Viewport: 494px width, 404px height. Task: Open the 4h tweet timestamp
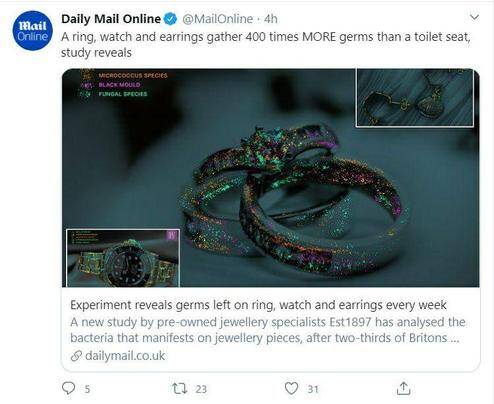[x=270, y=19]
